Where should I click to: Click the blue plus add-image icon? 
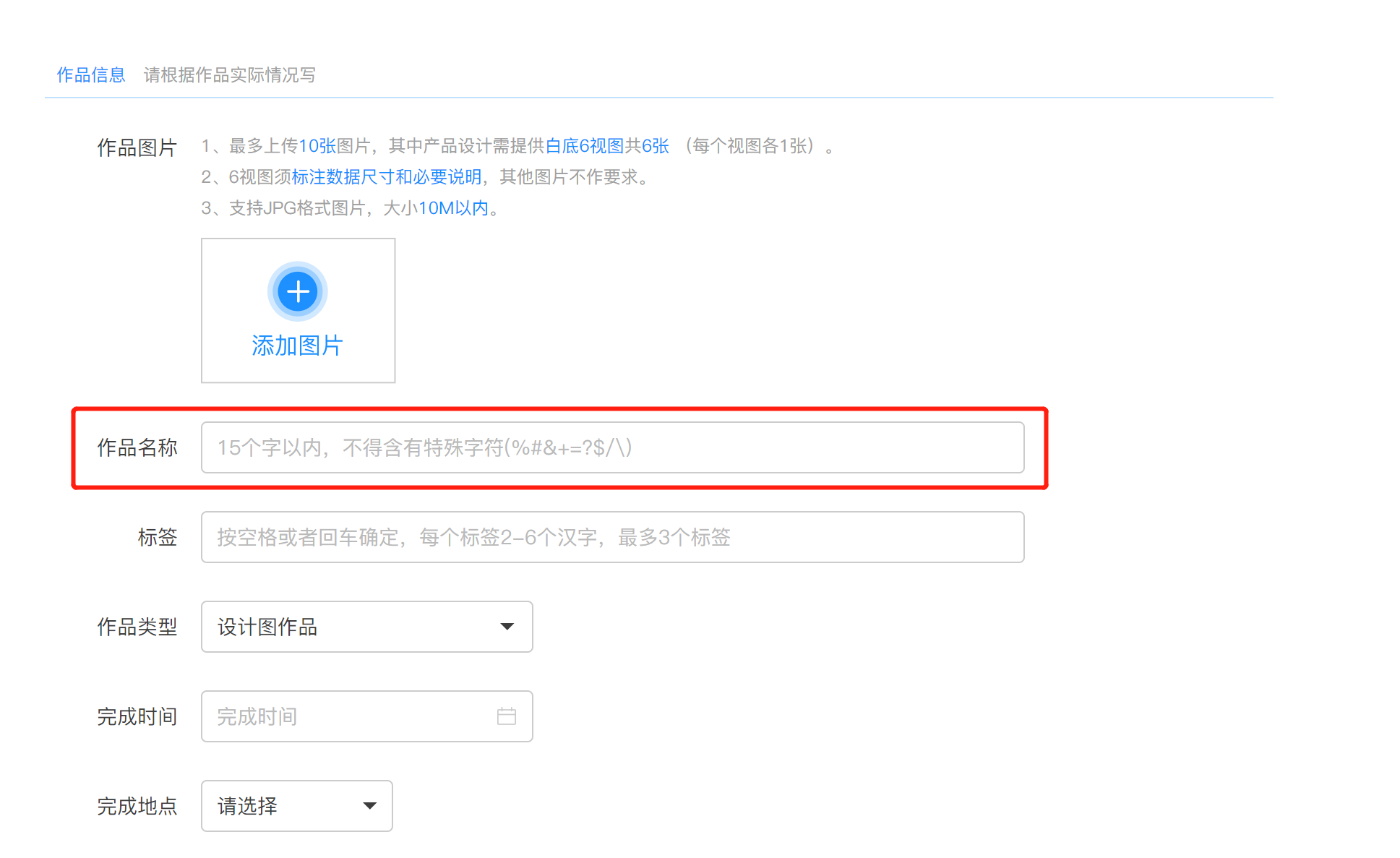[298, 291]
